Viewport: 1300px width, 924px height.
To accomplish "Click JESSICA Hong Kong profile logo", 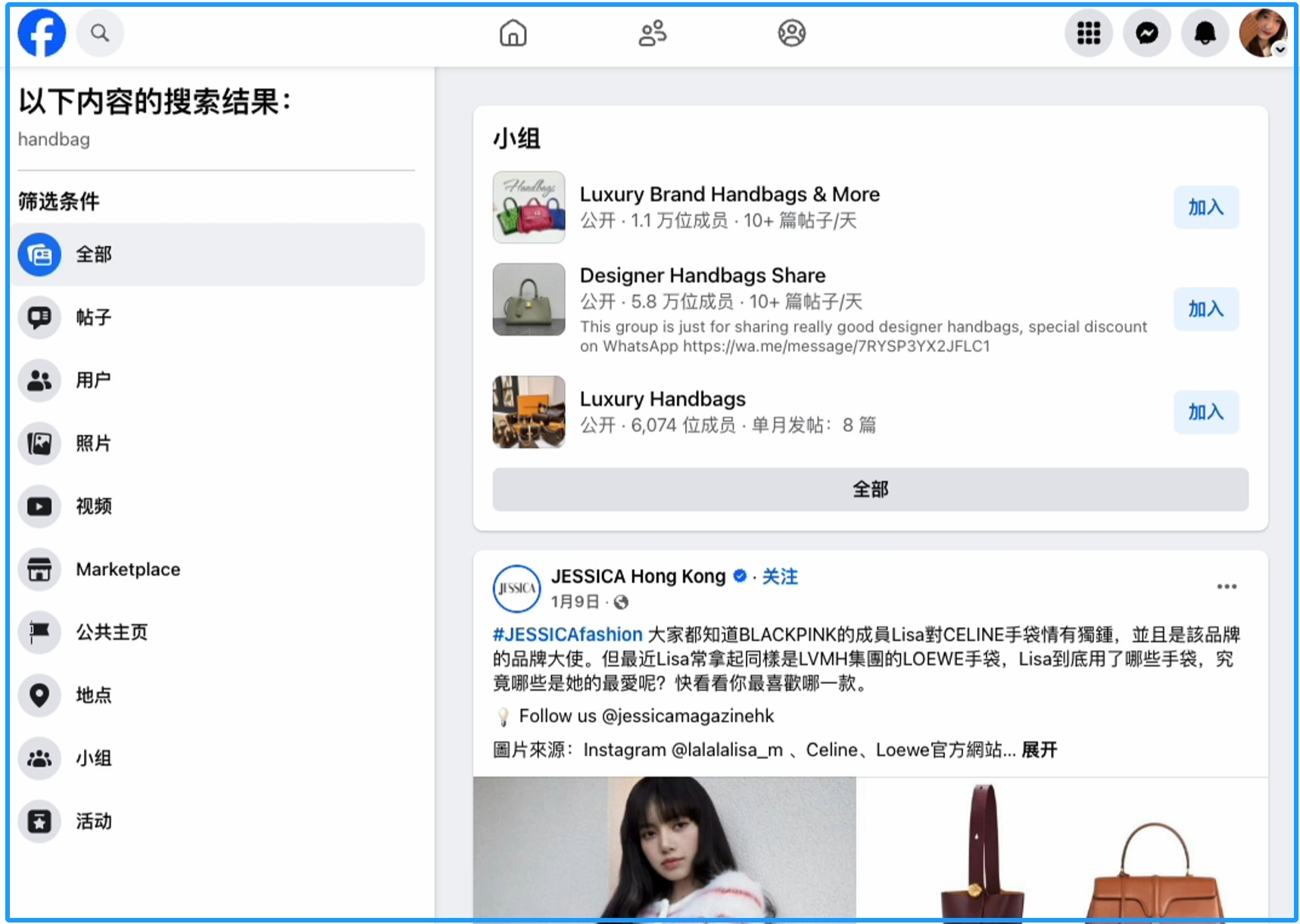I will click(517, 588).
